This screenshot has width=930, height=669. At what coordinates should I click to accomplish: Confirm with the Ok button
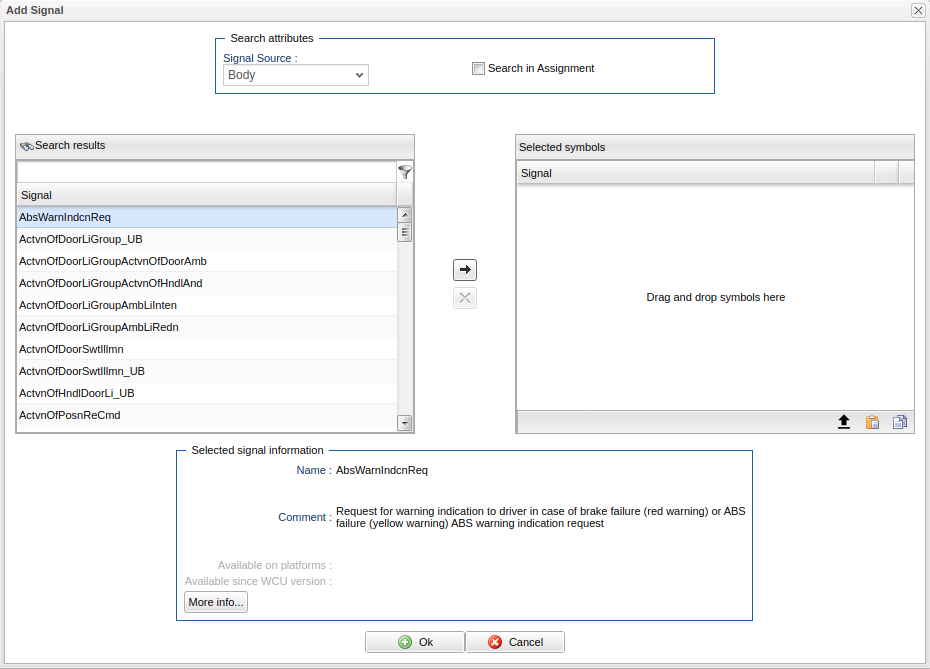click(x=415, y=642)
